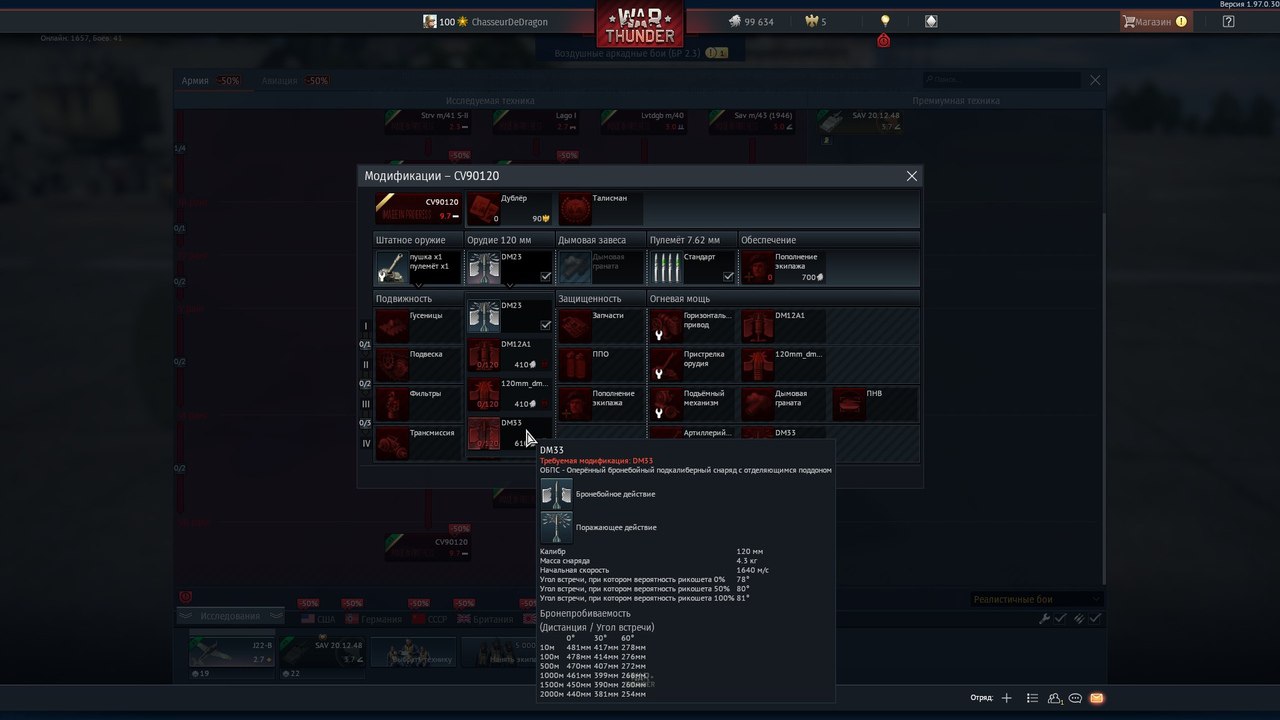Select the Подъёмный механизм modification

pyautogui.click(x=693, y=403)
